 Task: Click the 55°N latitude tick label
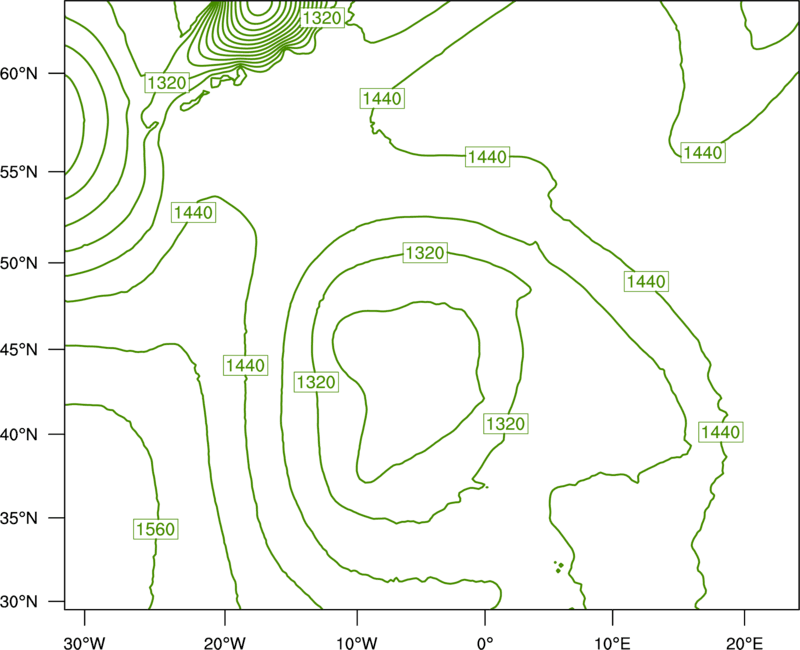coord(19,172)
